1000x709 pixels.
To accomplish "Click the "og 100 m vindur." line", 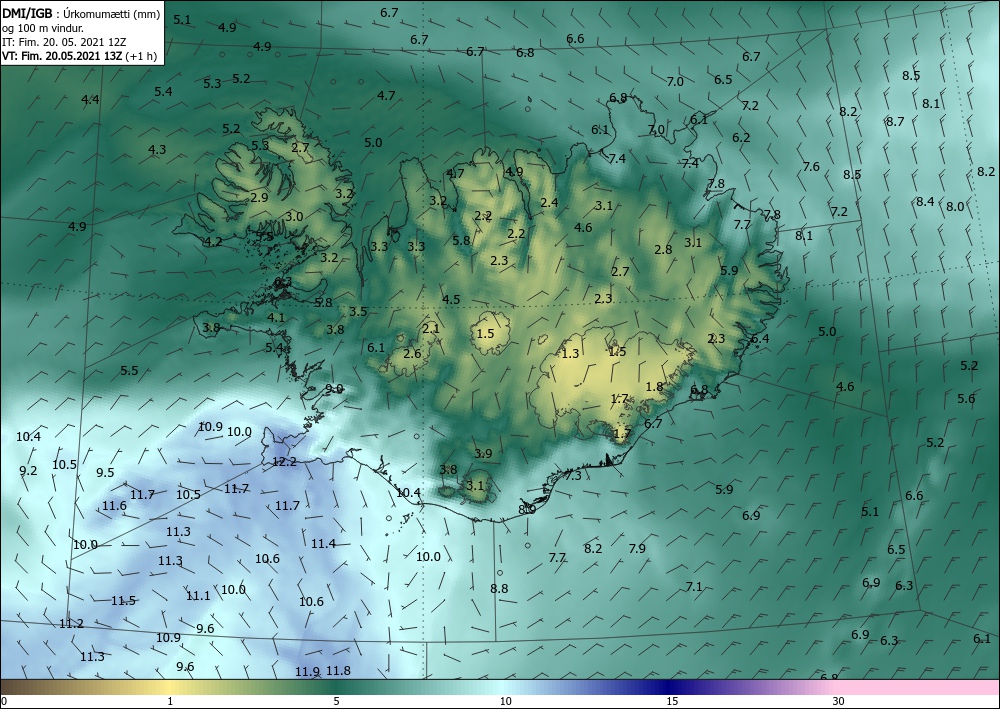I will coord(43,28).
